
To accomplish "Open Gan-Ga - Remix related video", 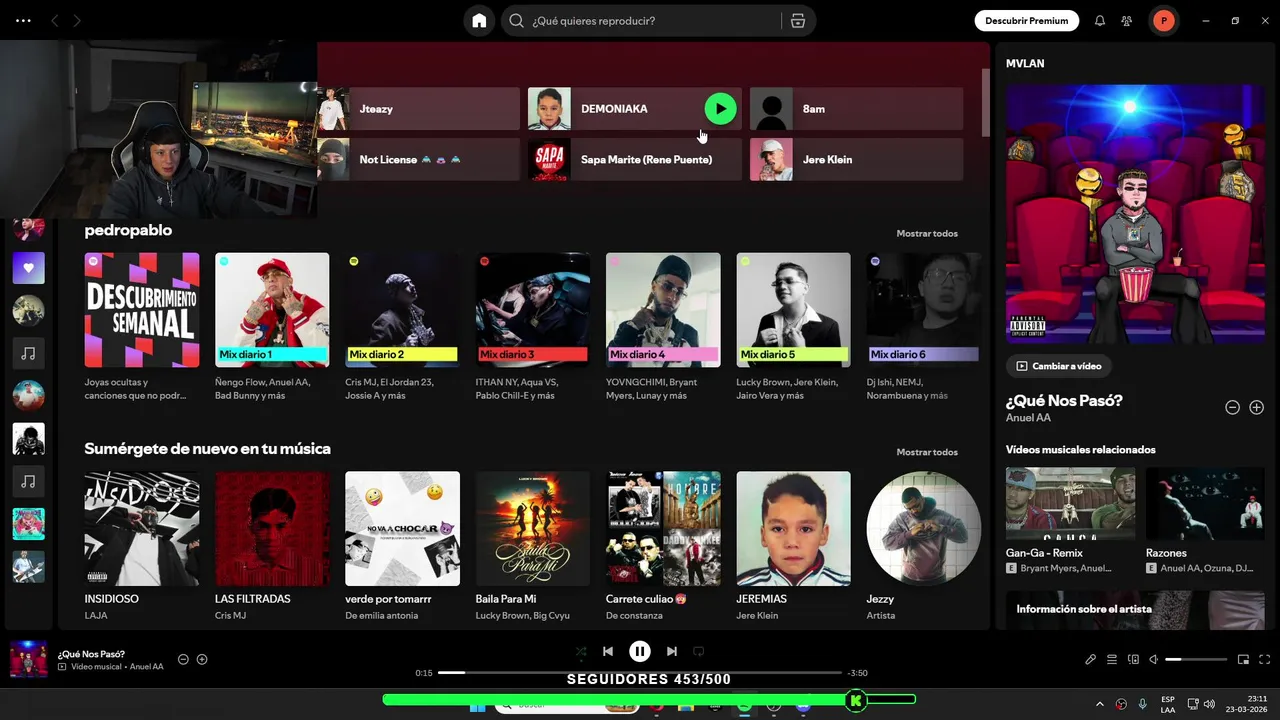I will 1070,504.
